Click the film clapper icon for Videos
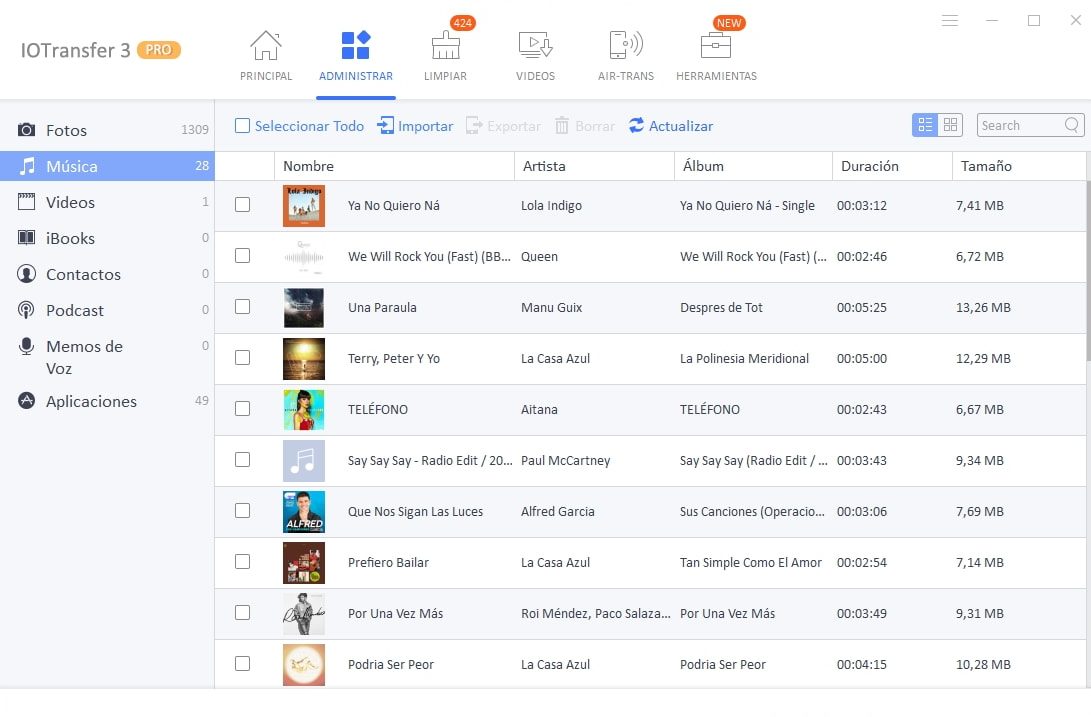The image size is (1091, 717). tap(26, 202)
